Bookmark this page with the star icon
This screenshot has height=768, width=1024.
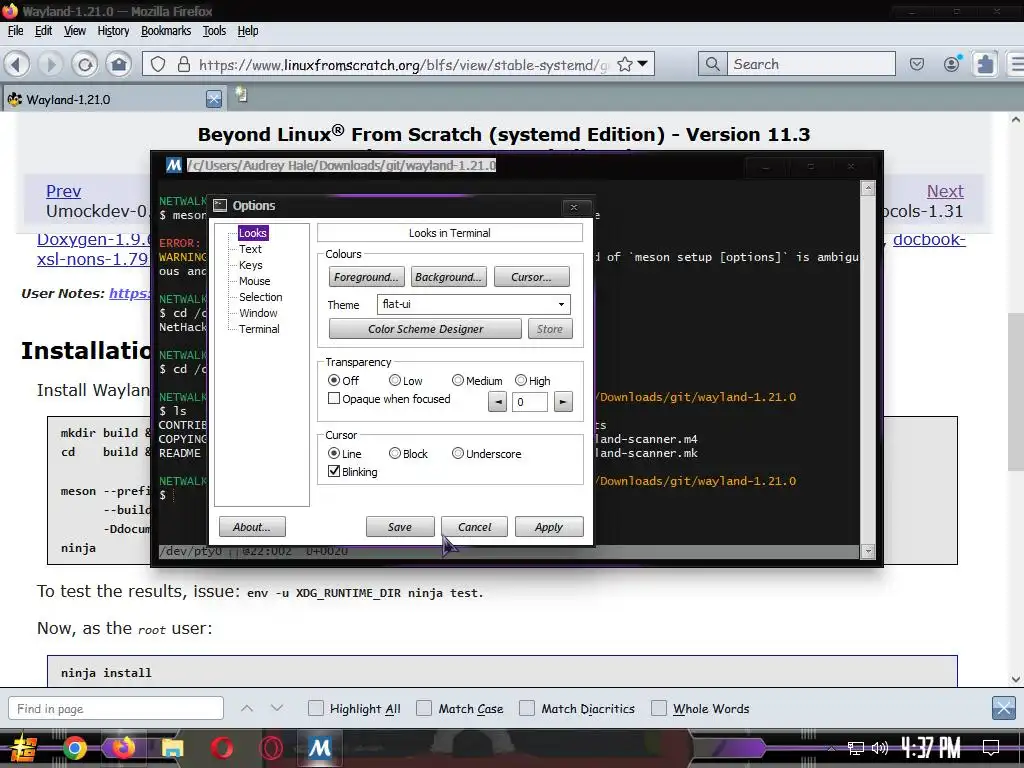[624, 64]
